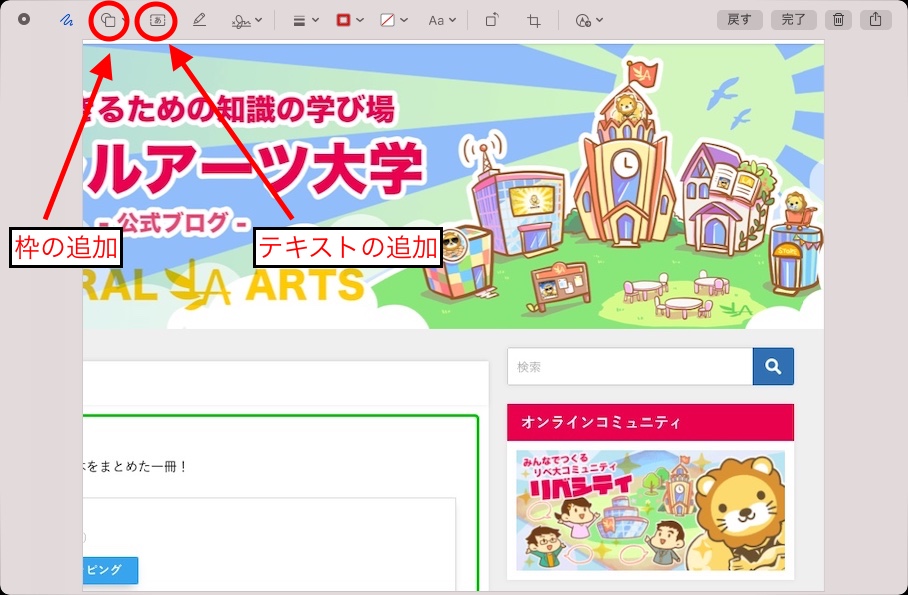
Task: Open the リベシティ community banner thumbnail
Action: [650, 510]
